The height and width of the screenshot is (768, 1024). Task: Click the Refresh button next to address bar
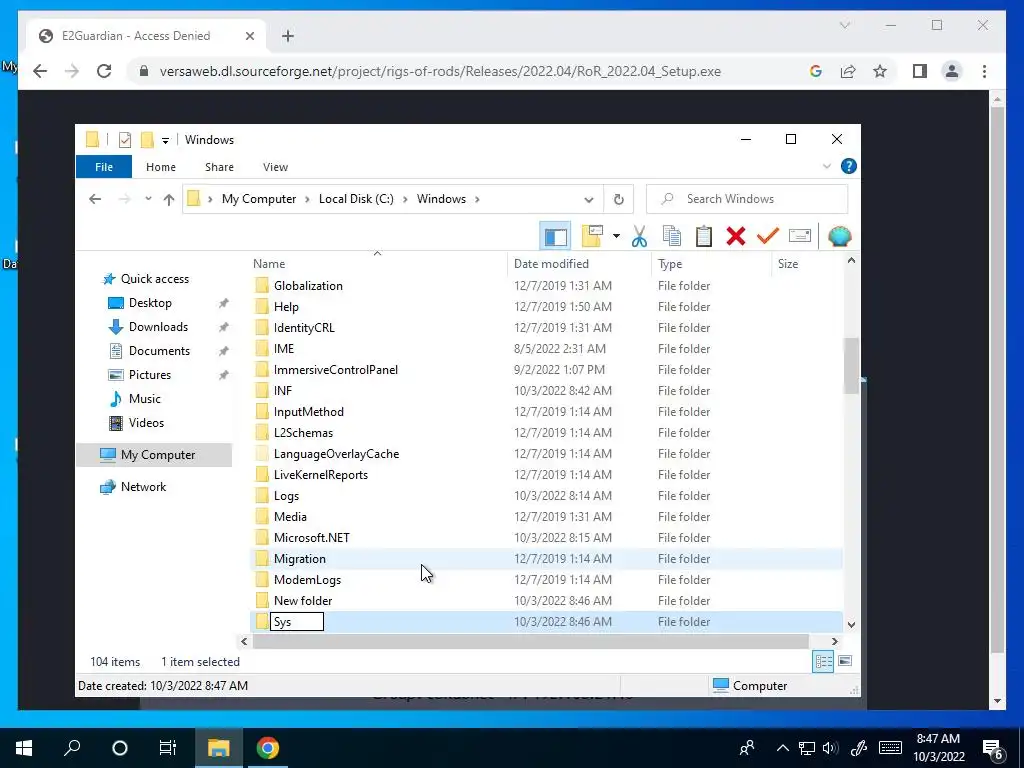tap(618, 199)
